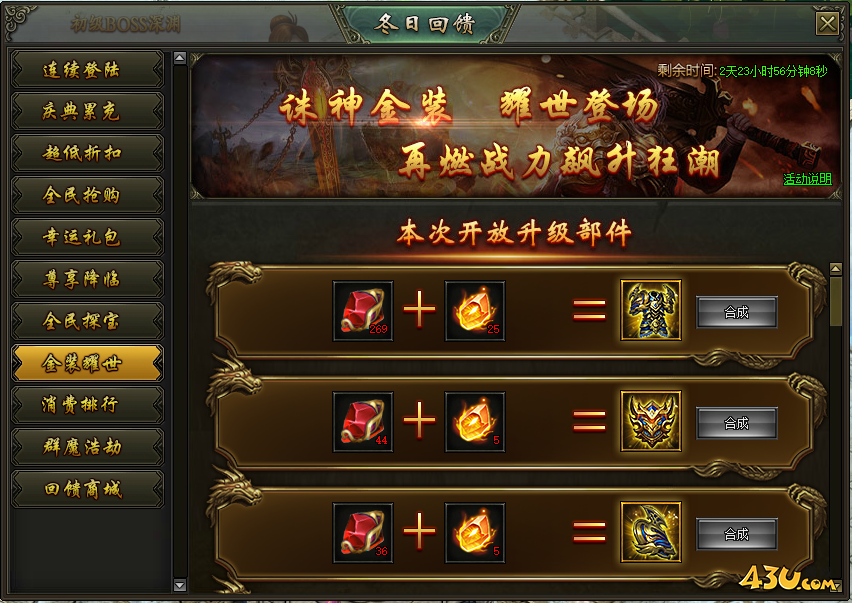Open the 活动说明 event description link
The width and height of the screenshot is (852, 603).
pyautogui.click(x=807, y=179)
